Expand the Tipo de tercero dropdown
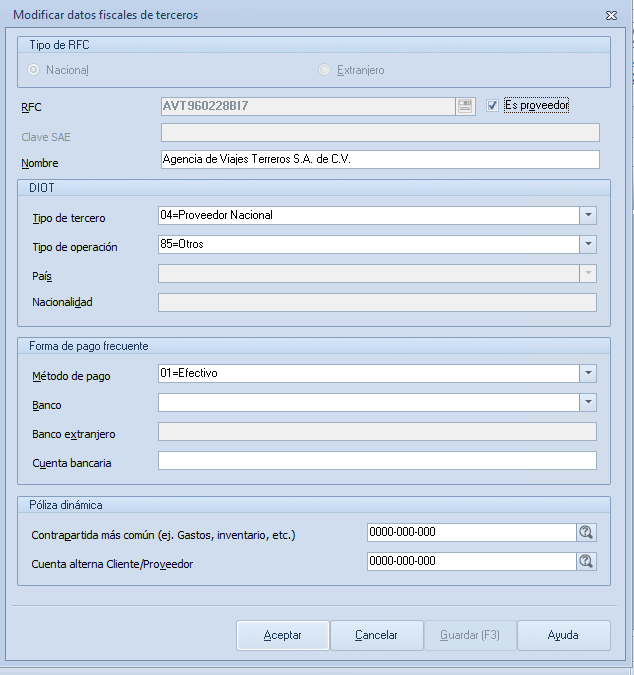This screenshot has width=634, height=675. pos(588,215)
